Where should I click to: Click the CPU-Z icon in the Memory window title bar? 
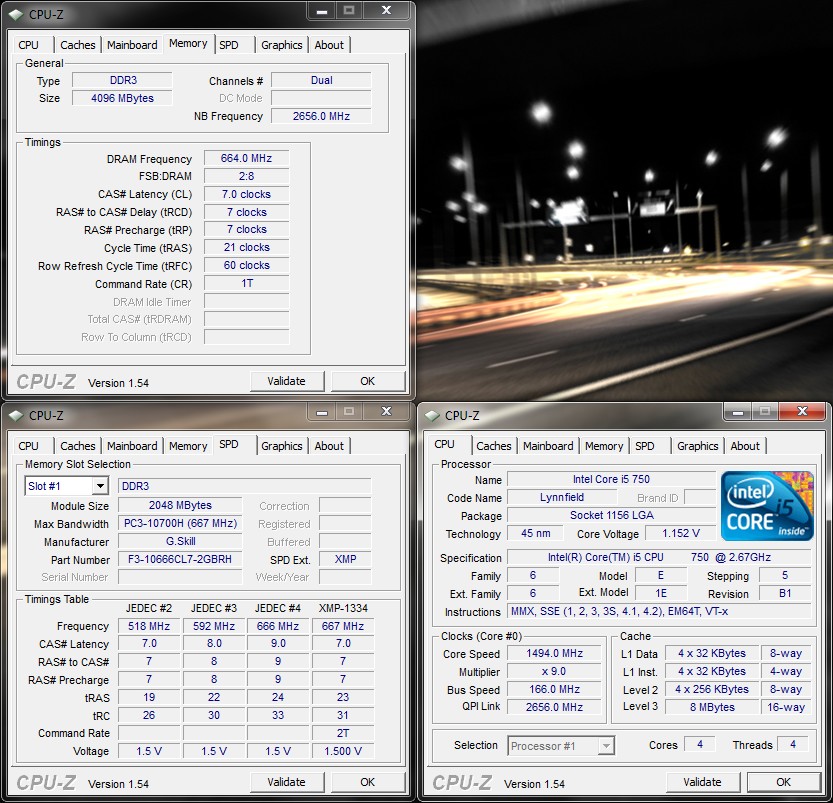click(16, 14)
